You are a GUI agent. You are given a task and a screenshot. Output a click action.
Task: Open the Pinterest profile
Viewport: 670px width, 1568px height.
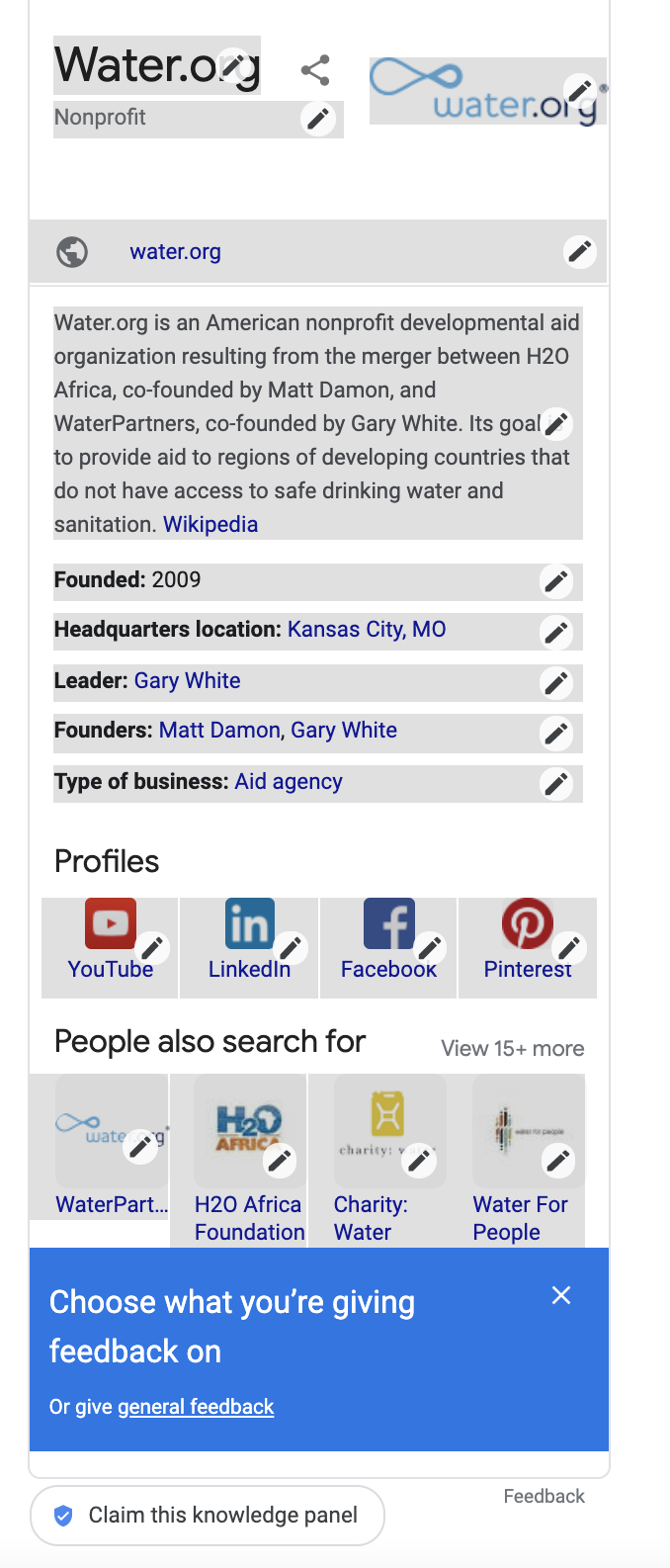528,948
